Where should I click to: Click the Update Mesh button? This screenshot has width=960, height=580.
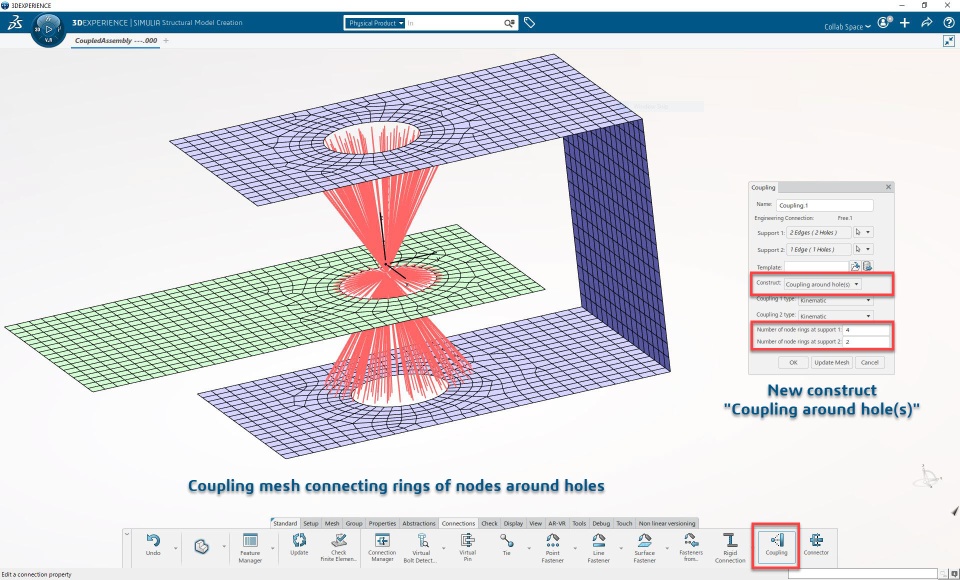click(x=831, y=363)
